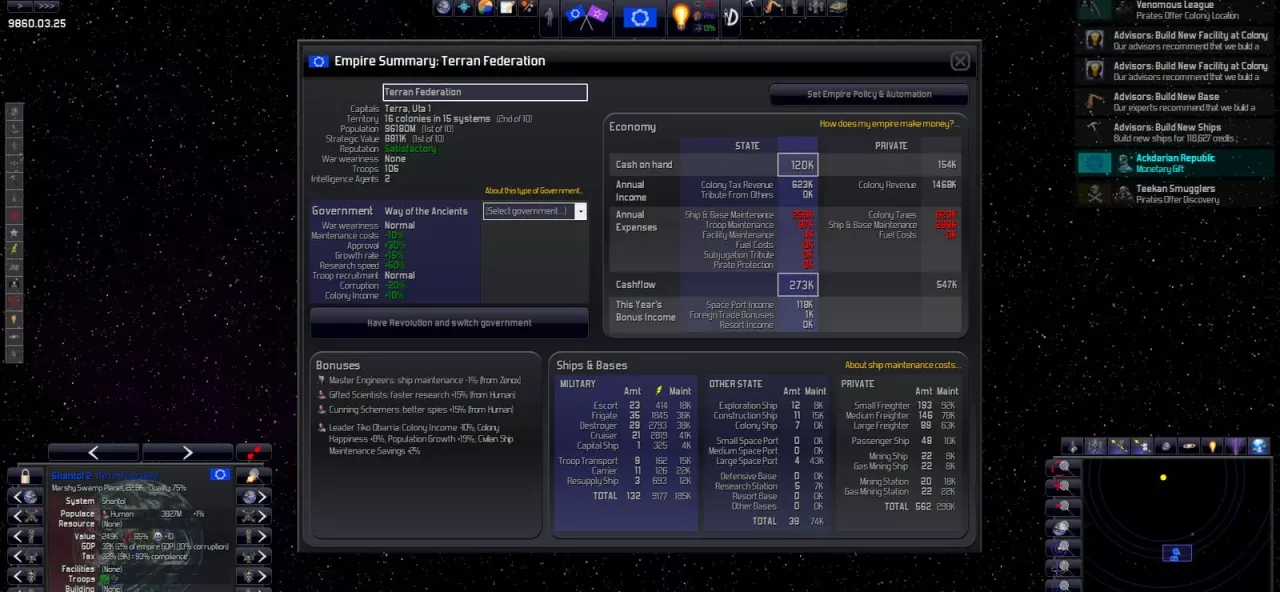Click the blue empire flag icon in top toolbar
1280x592 pixels.
(x=640, y=17)
